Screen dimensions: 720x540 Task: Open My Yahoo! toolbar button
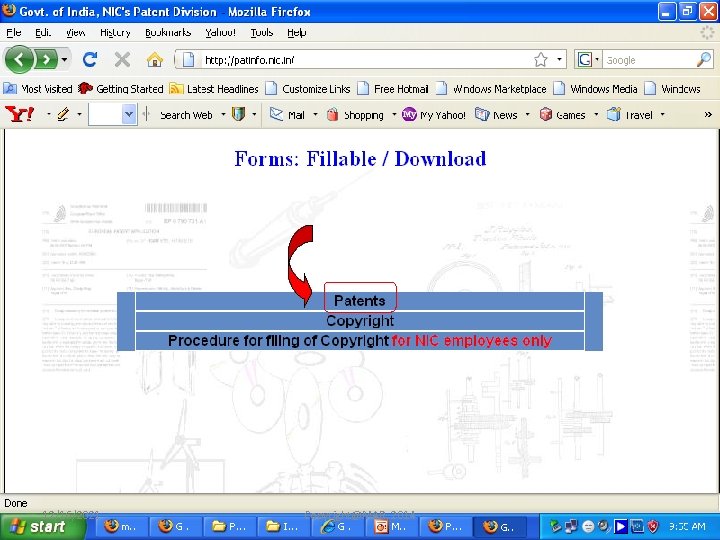tap(433, 115)
